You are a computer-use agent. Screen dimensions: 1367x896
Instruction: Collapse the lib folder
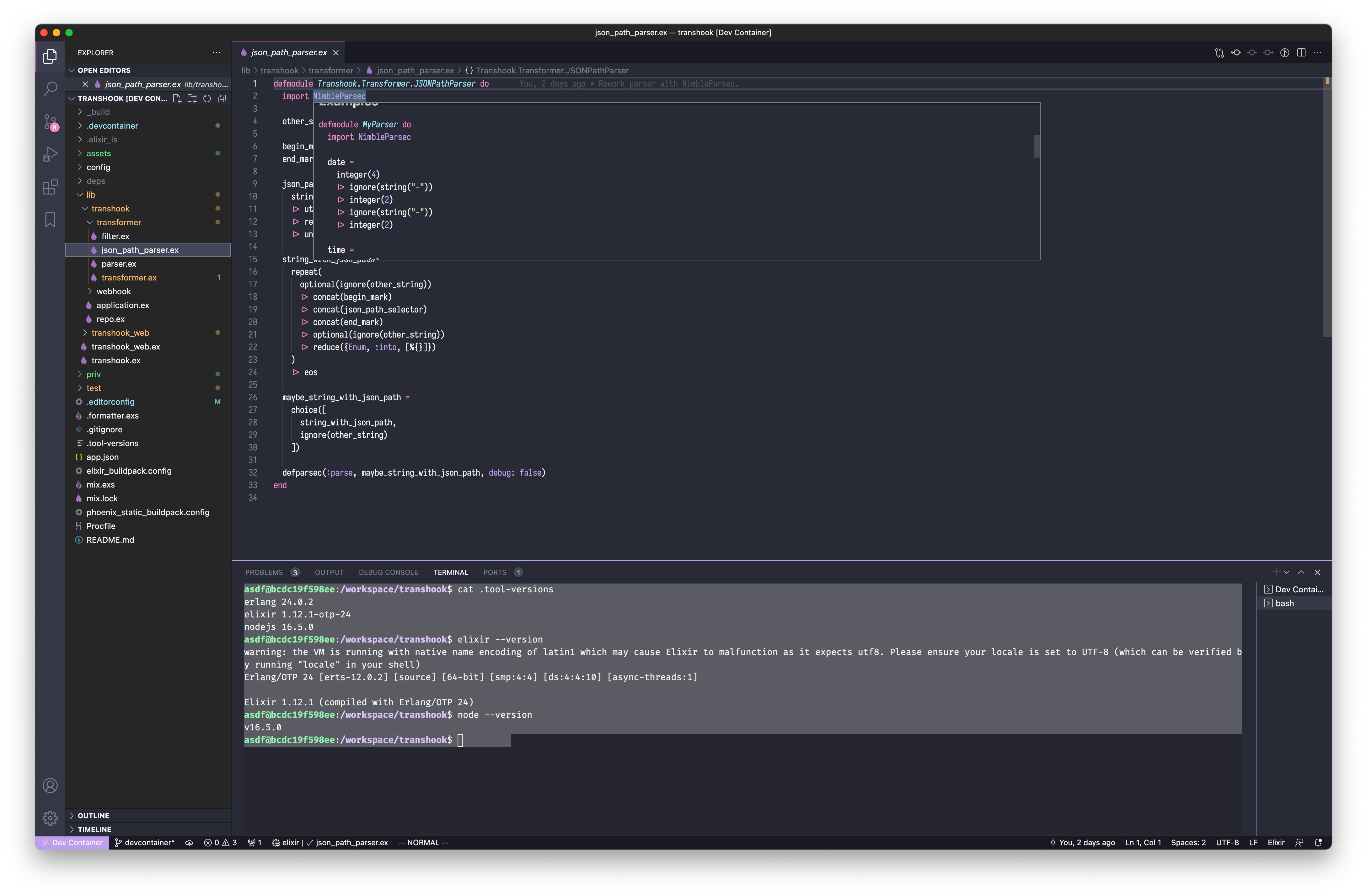(x=91, y=194)
